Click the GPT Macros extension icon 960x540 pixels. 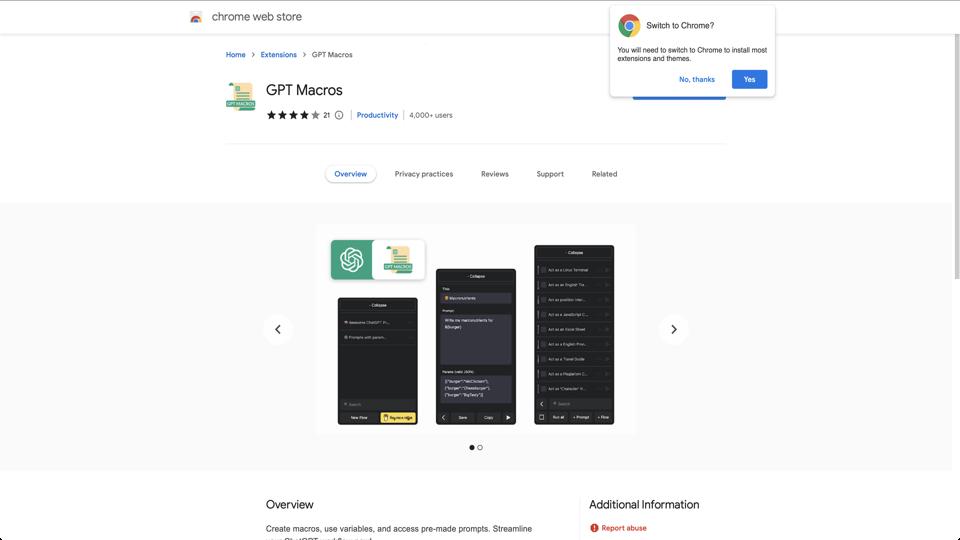pyautogui.click(x=241, y=96)
